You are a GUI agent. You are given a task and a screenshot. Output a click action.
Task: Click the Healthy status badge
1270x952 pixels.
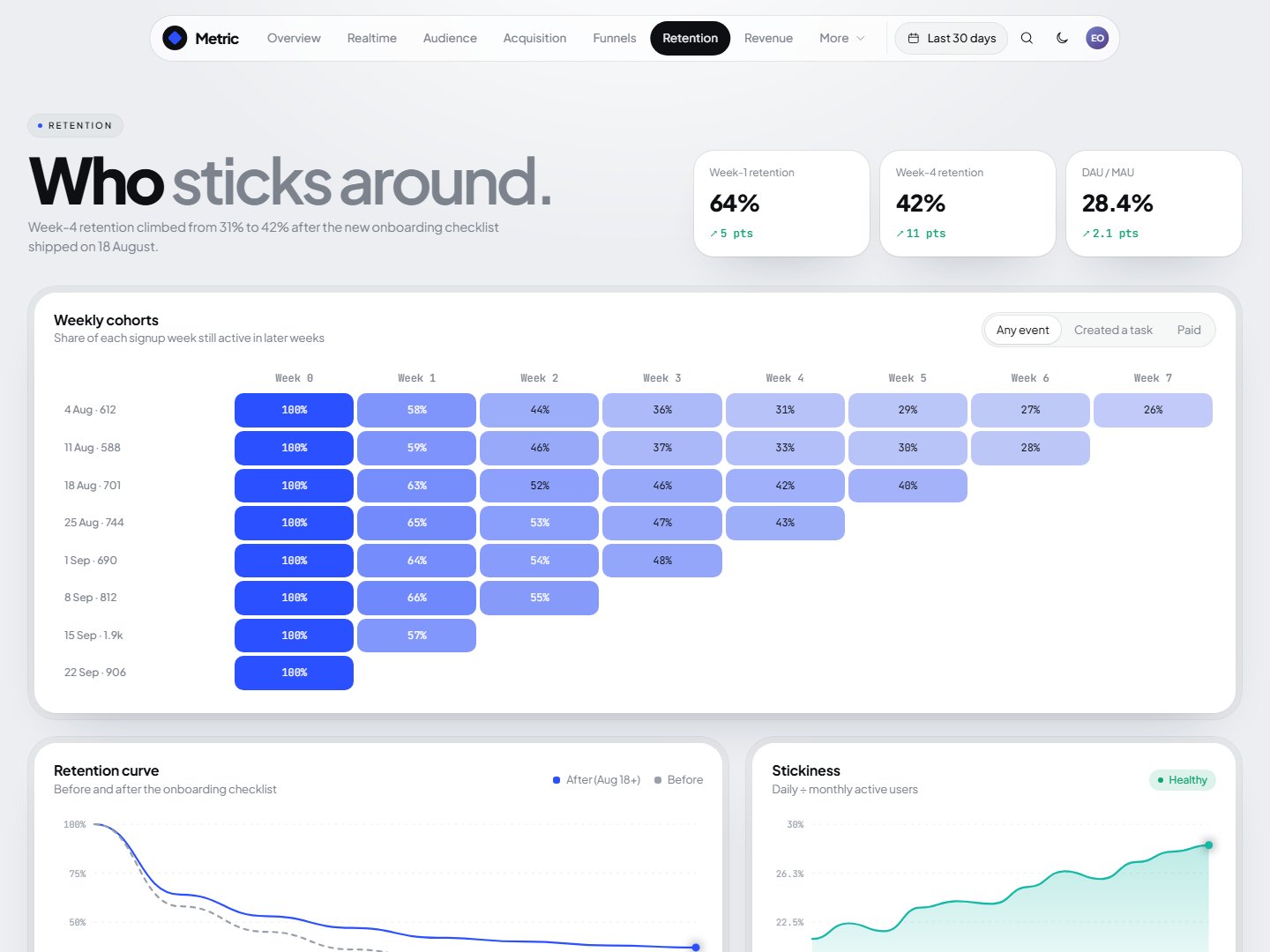coord(1182,780)
